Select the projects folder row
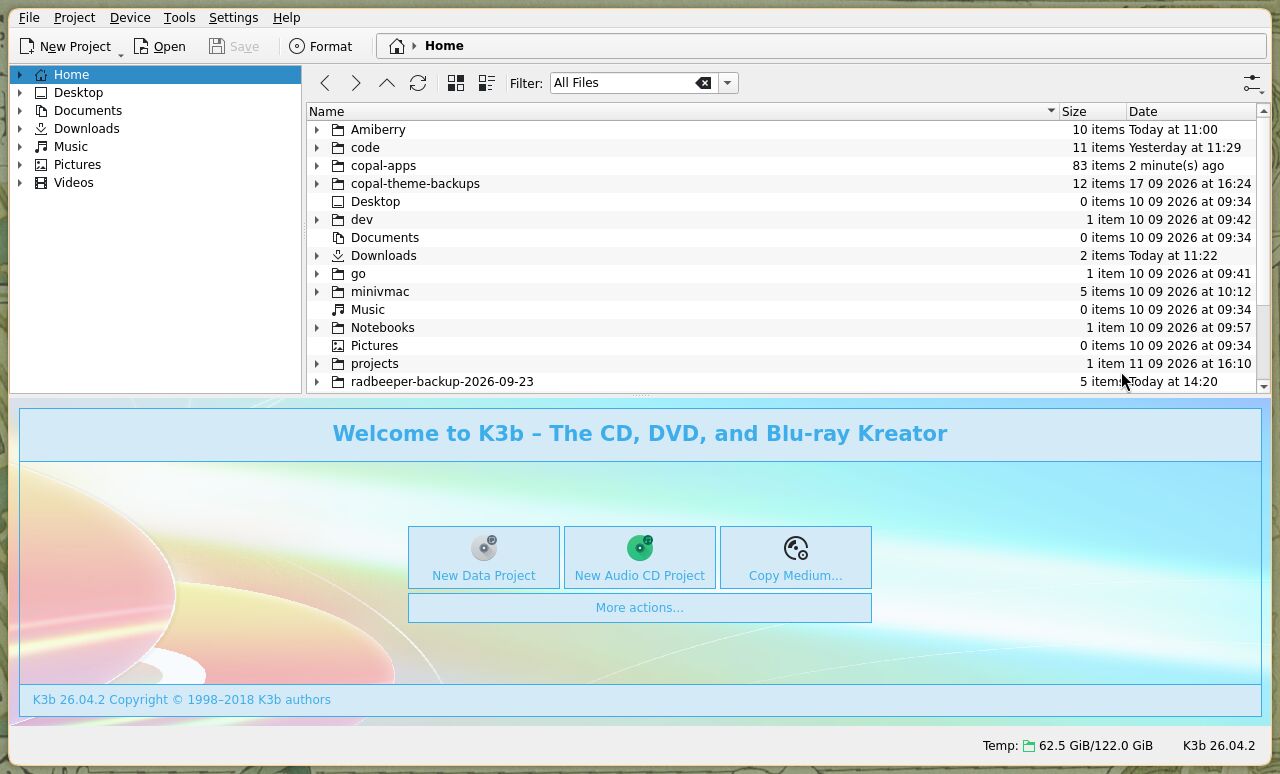Screen dimensions: 1280x774 point(781,364)
